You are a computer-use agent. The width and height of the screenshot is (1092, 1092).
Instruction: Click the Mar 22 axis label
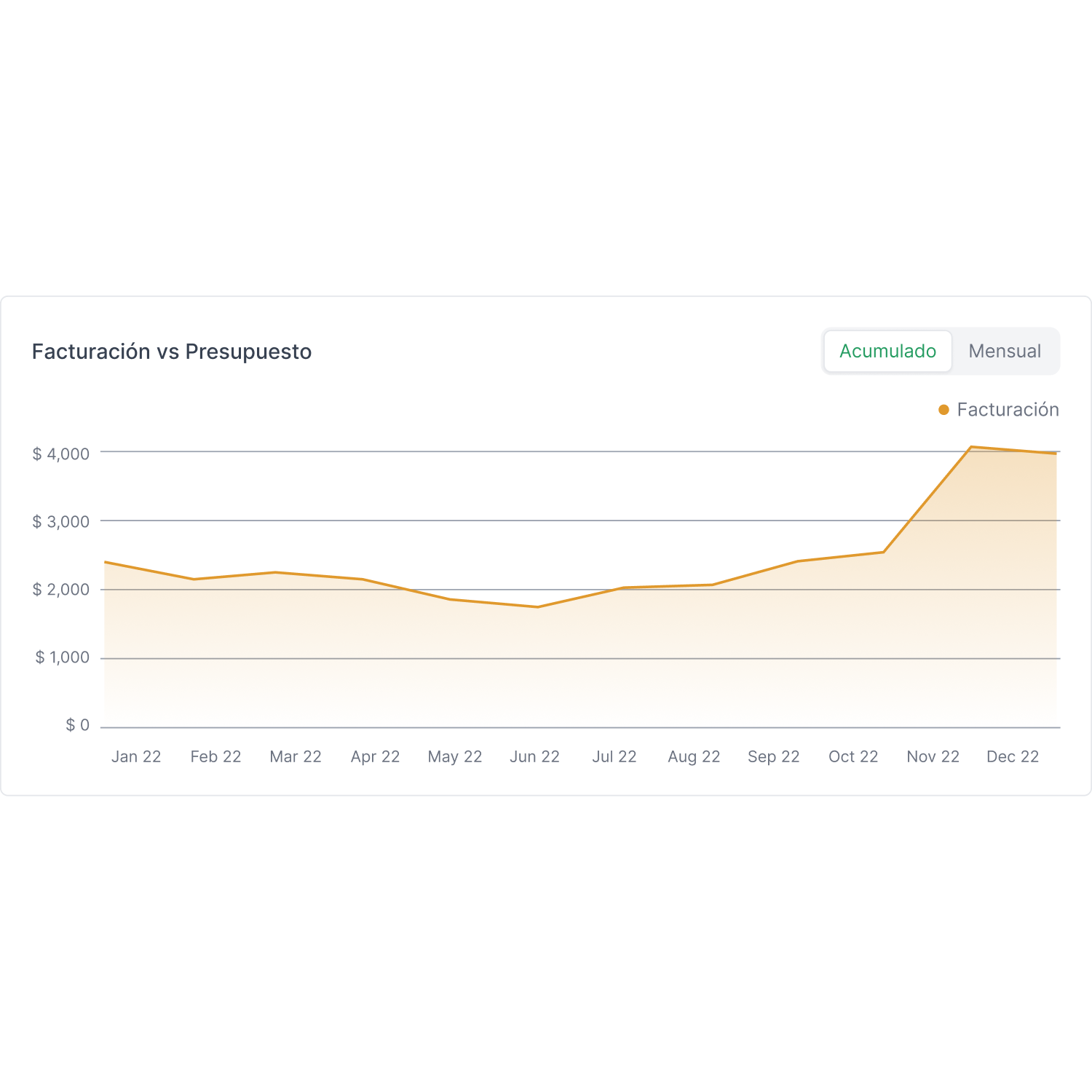(x=296, y=756)
